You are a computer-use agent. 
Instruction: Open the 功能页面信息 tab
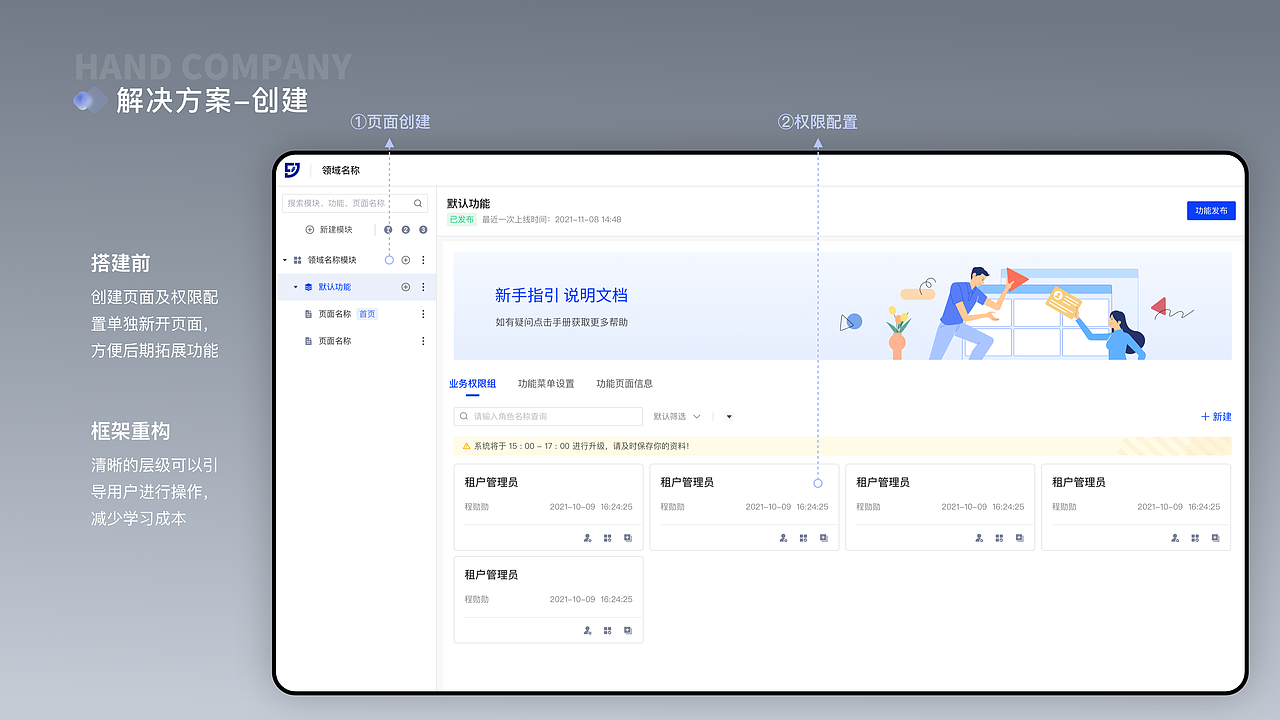click(623, 383)
